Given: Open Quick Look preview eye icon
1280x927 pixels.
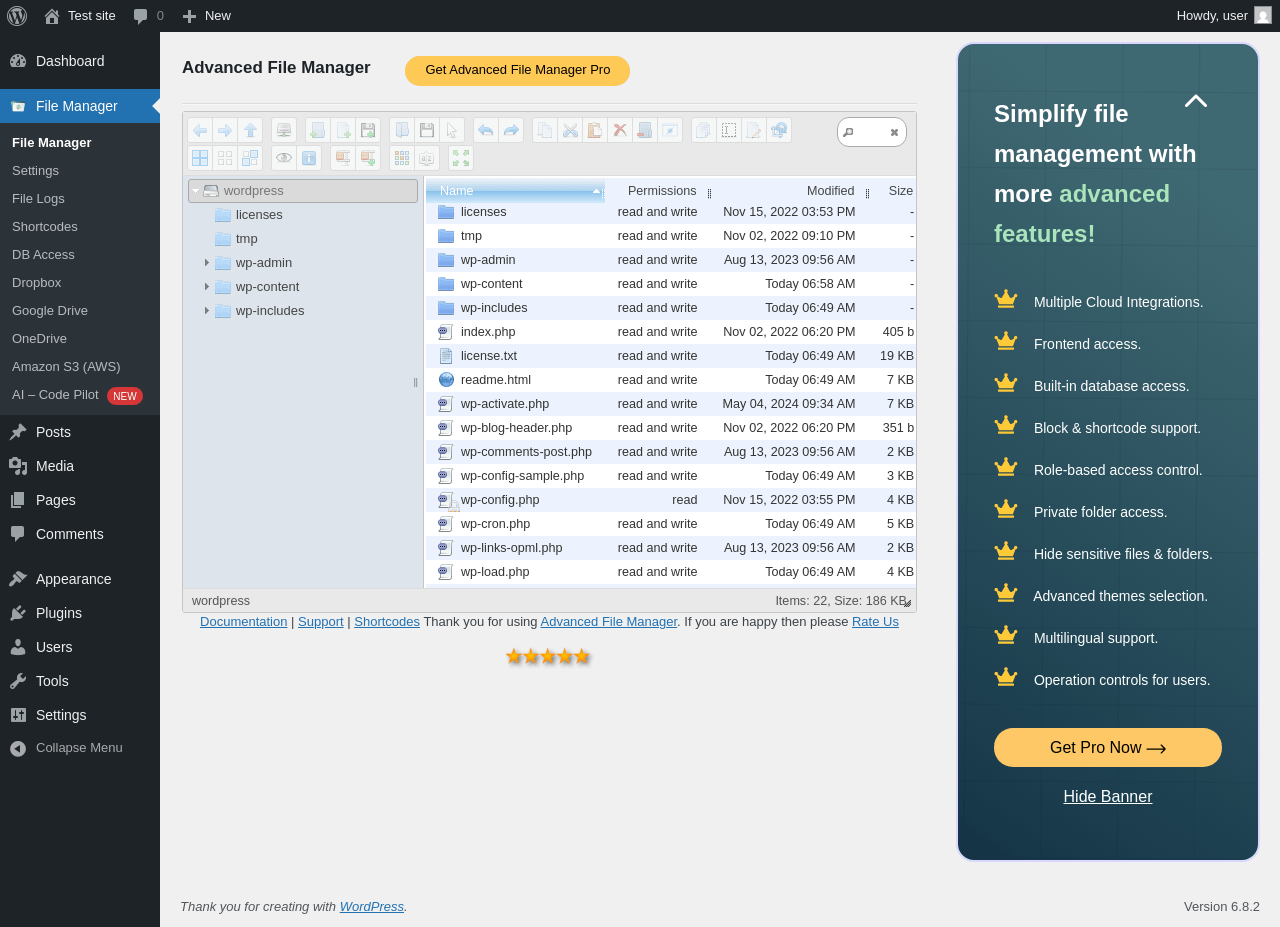Looking at the screenshot, I should click(x=284, y=158).
